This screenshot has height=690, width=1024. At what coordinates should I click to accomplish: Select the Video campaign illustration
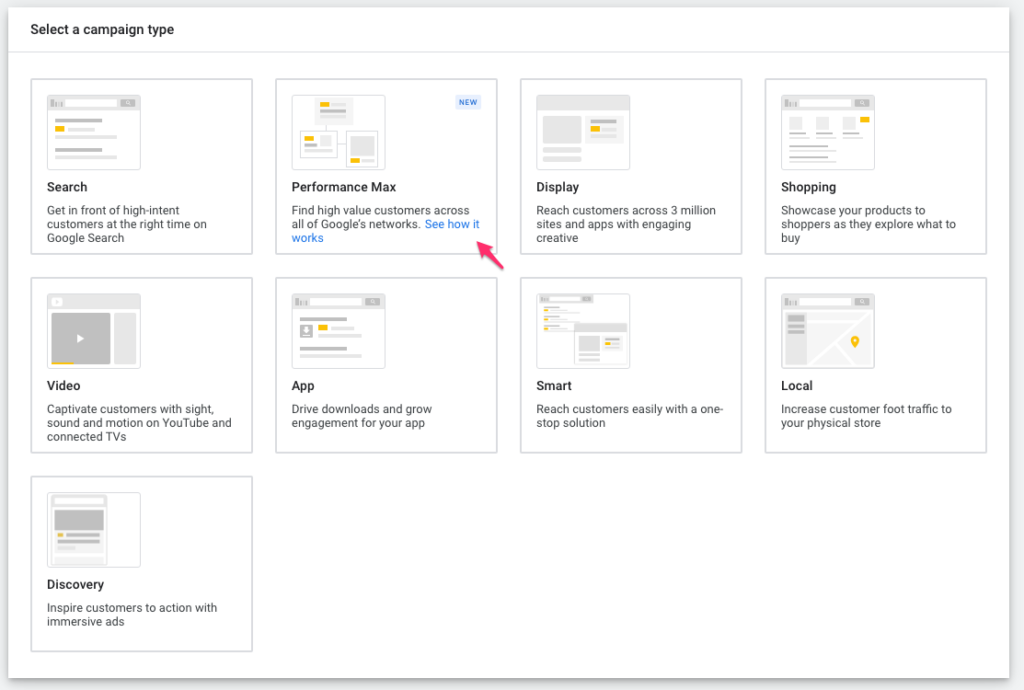coord(93,331)
